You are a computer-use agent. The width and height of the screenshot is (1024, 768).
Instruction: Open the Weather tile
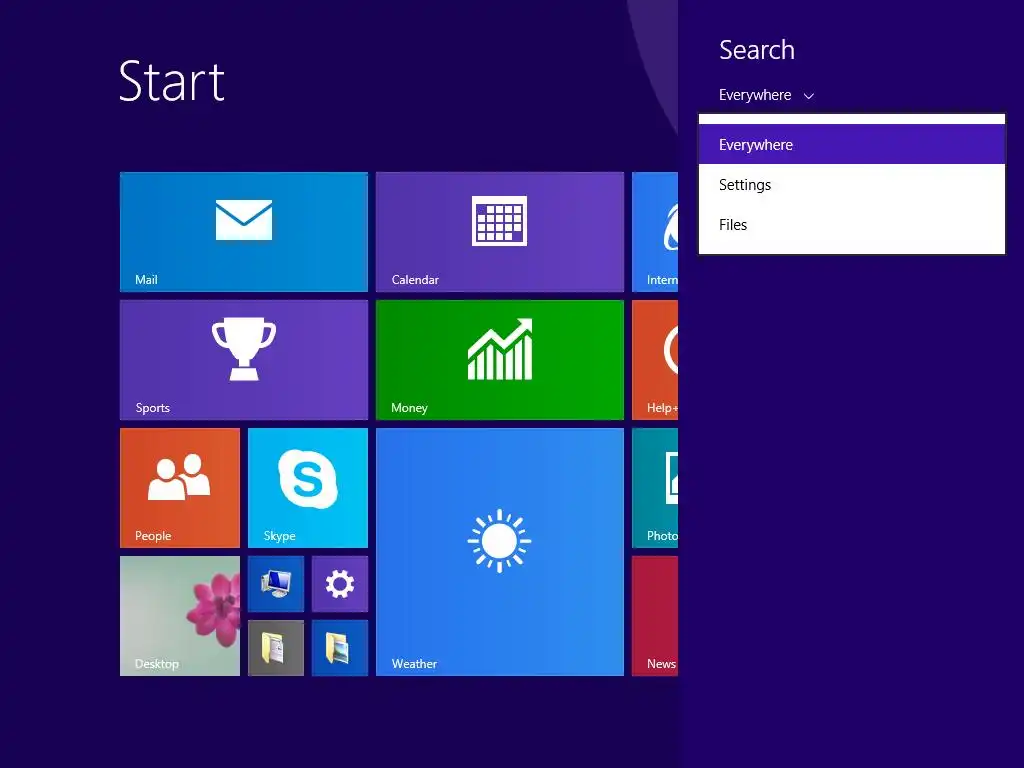[500, 552]
